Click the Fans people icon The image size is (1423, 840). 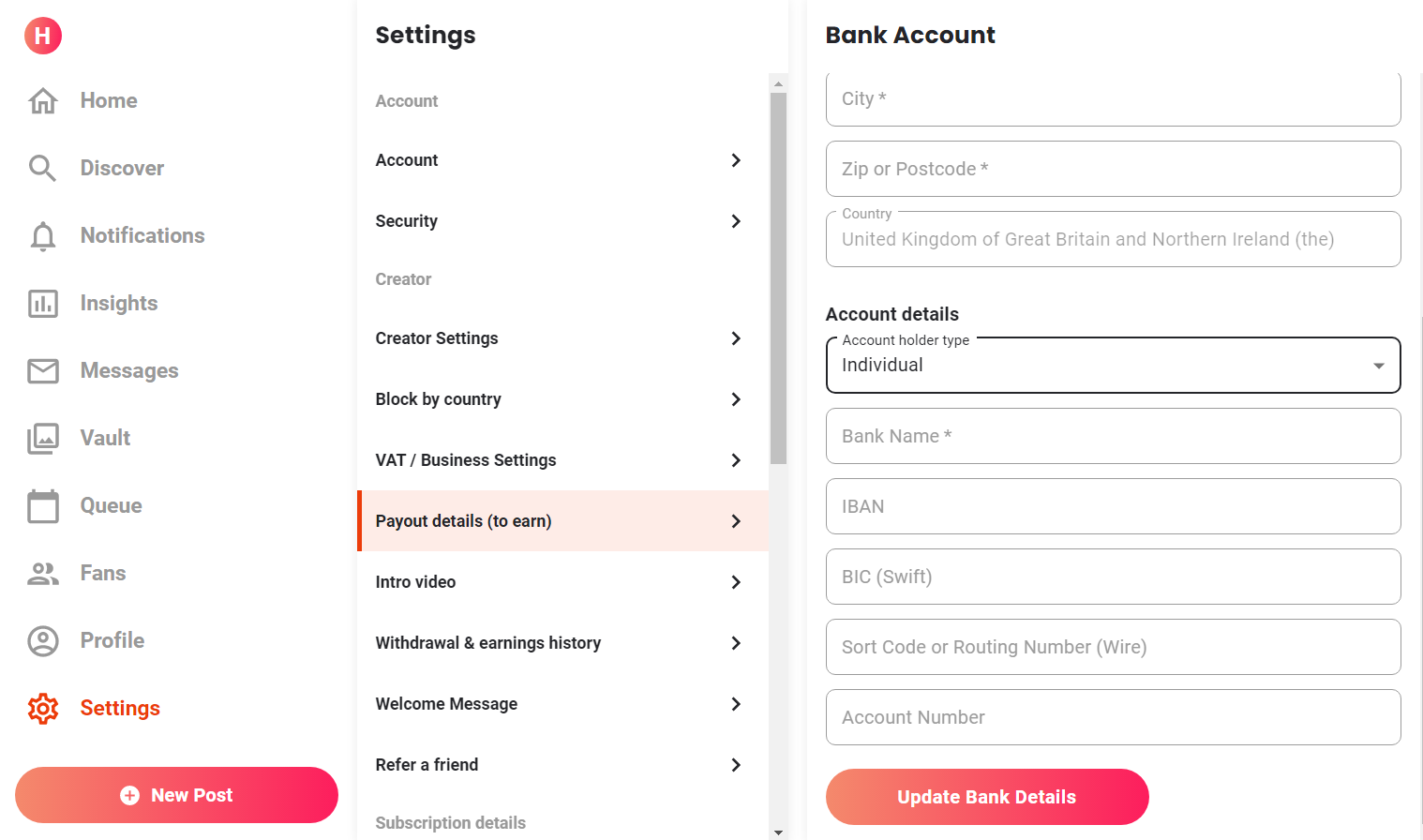pyautogui.click(x=43, y=574)
